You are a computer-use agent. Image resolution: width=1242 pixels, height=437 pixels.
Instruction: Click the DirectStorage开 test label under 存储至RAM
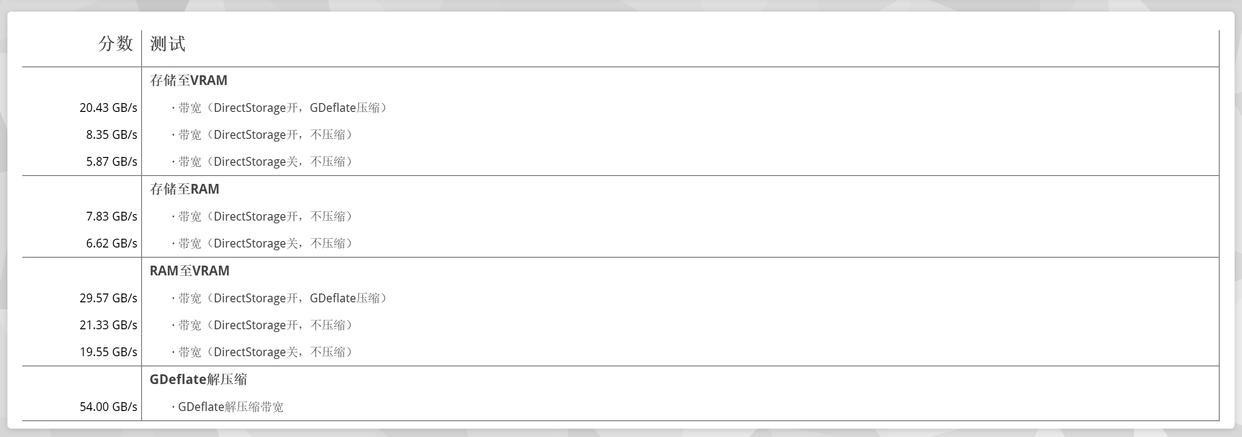[x=266, y=217]
